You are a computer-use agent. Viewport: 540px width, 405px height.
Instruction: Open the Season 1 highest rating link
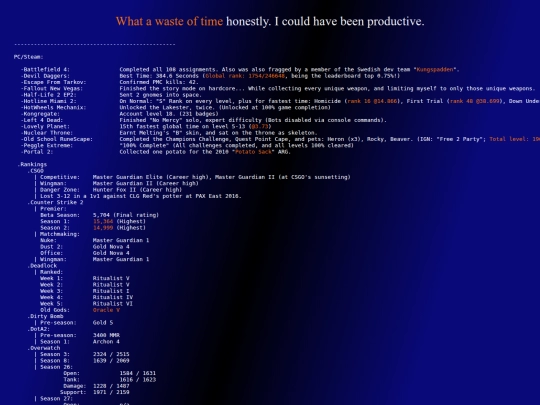point(103,221)
